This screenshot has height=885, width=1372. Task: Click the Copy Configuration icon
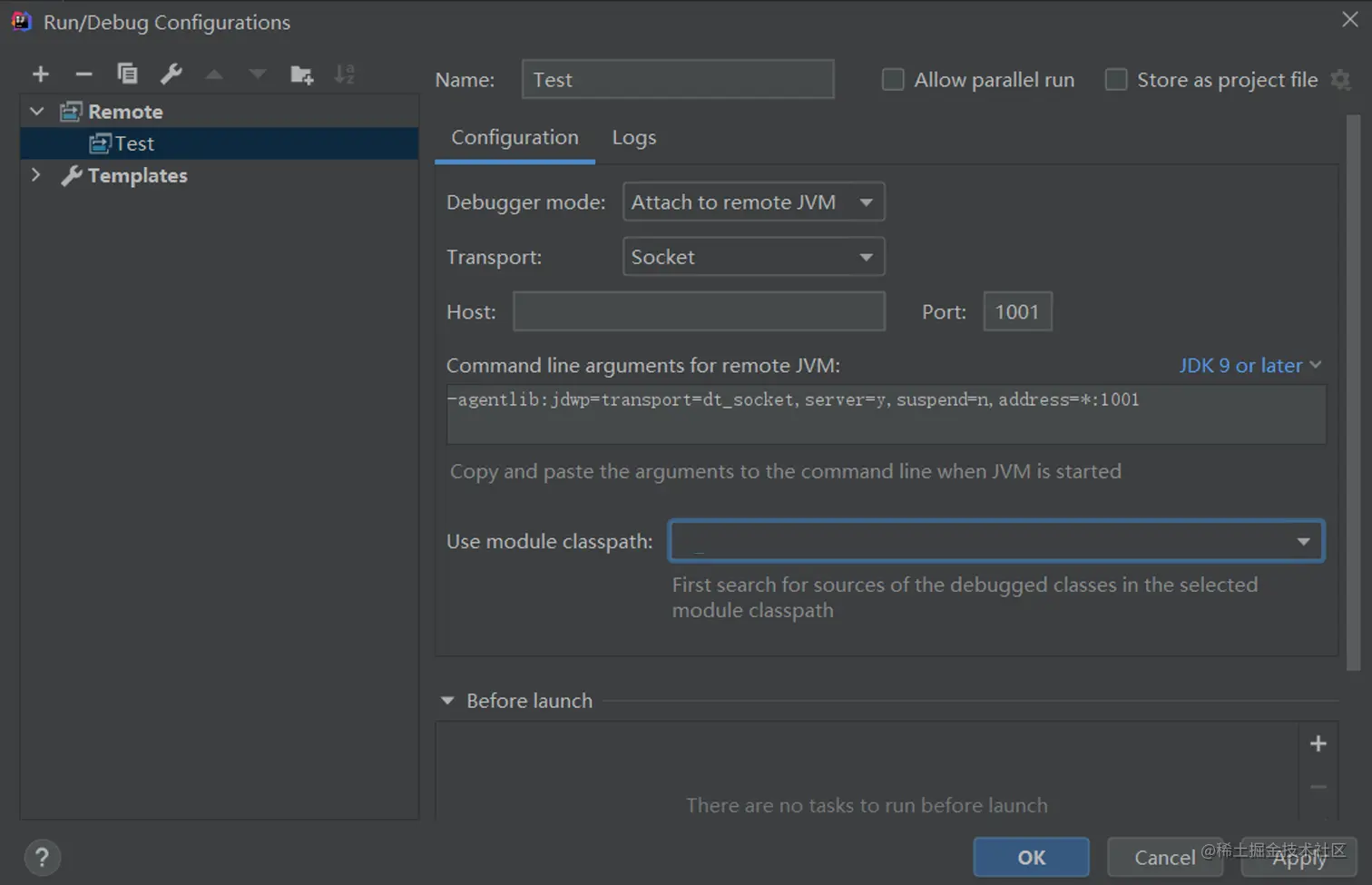pyautogui.click(x=127, y=74)
